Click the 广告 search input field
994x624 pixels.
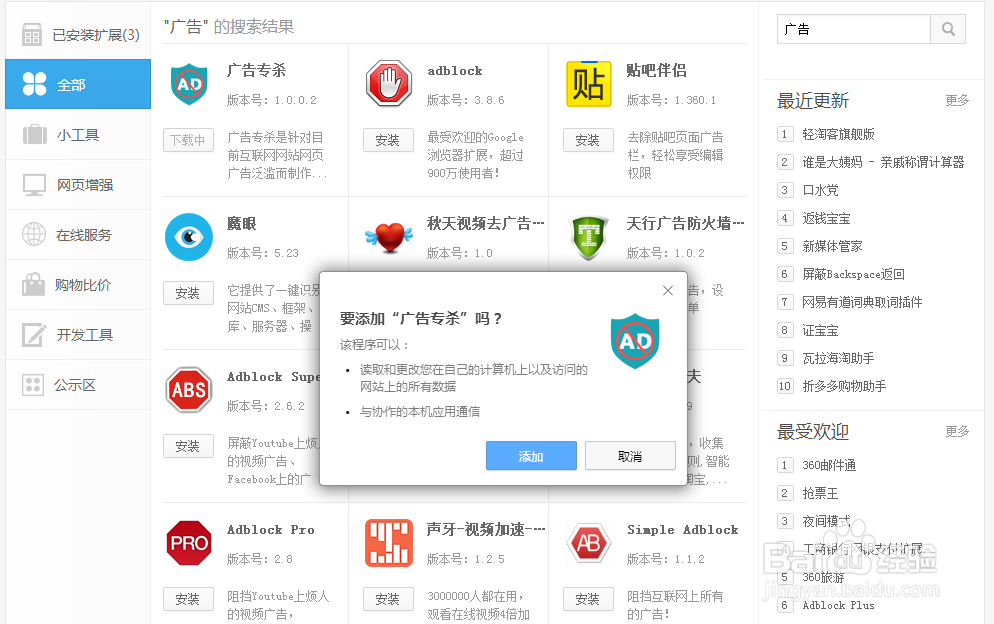click(853, 29)
